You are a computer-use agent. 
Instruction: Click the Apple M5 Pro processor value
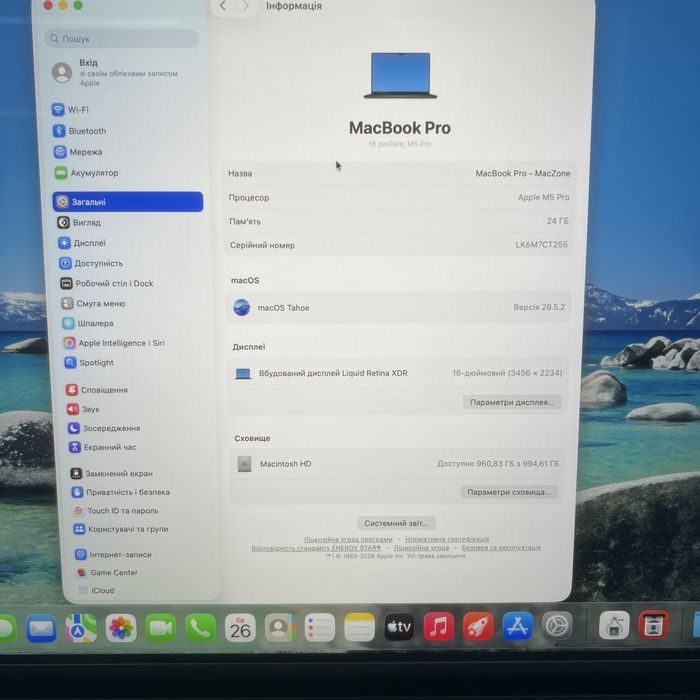point(543,197)
